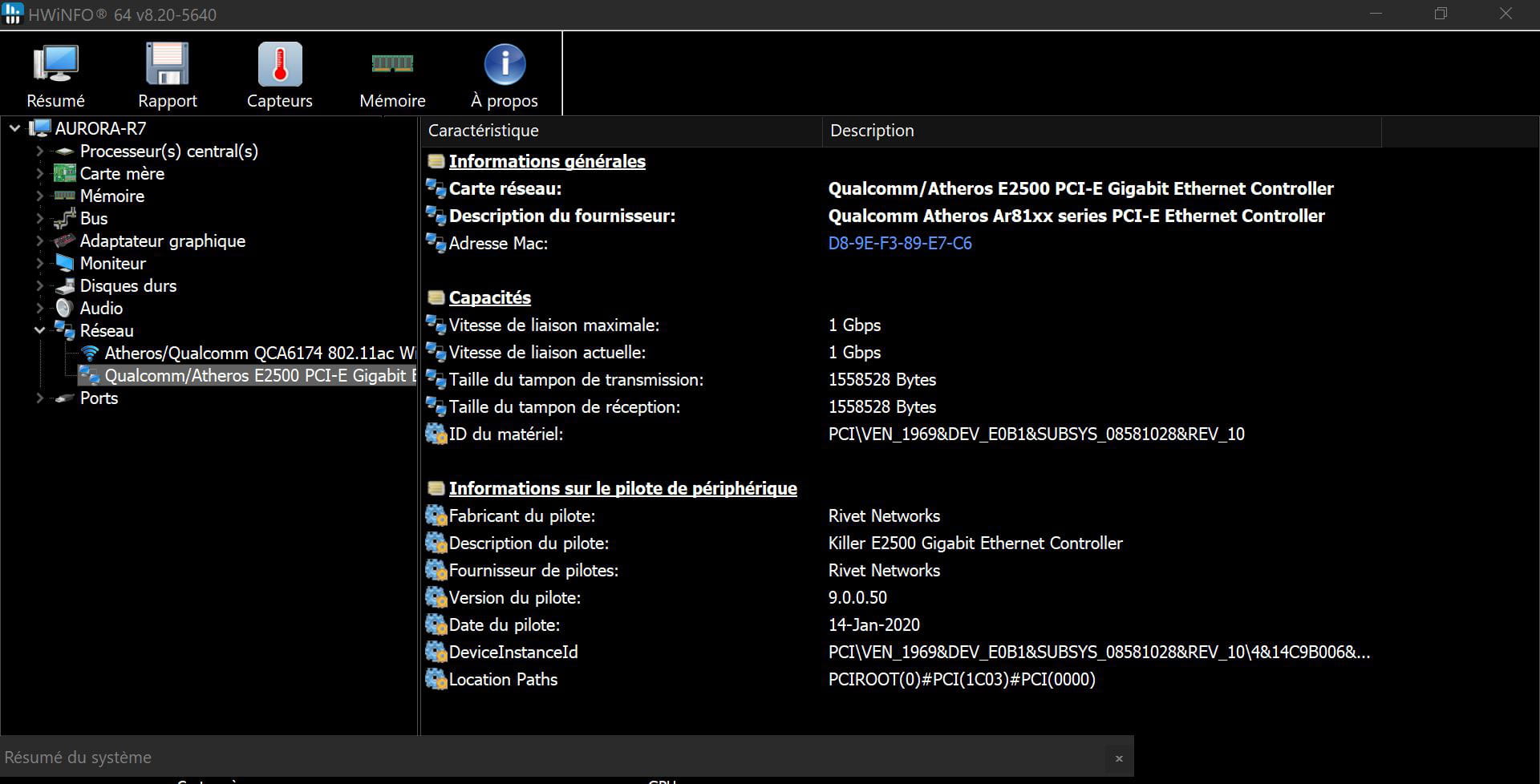1540x784 pixels.
Task: Click Qualcomm Atheros Ar81xx series description text
Action: click(x=1076, y=216)
